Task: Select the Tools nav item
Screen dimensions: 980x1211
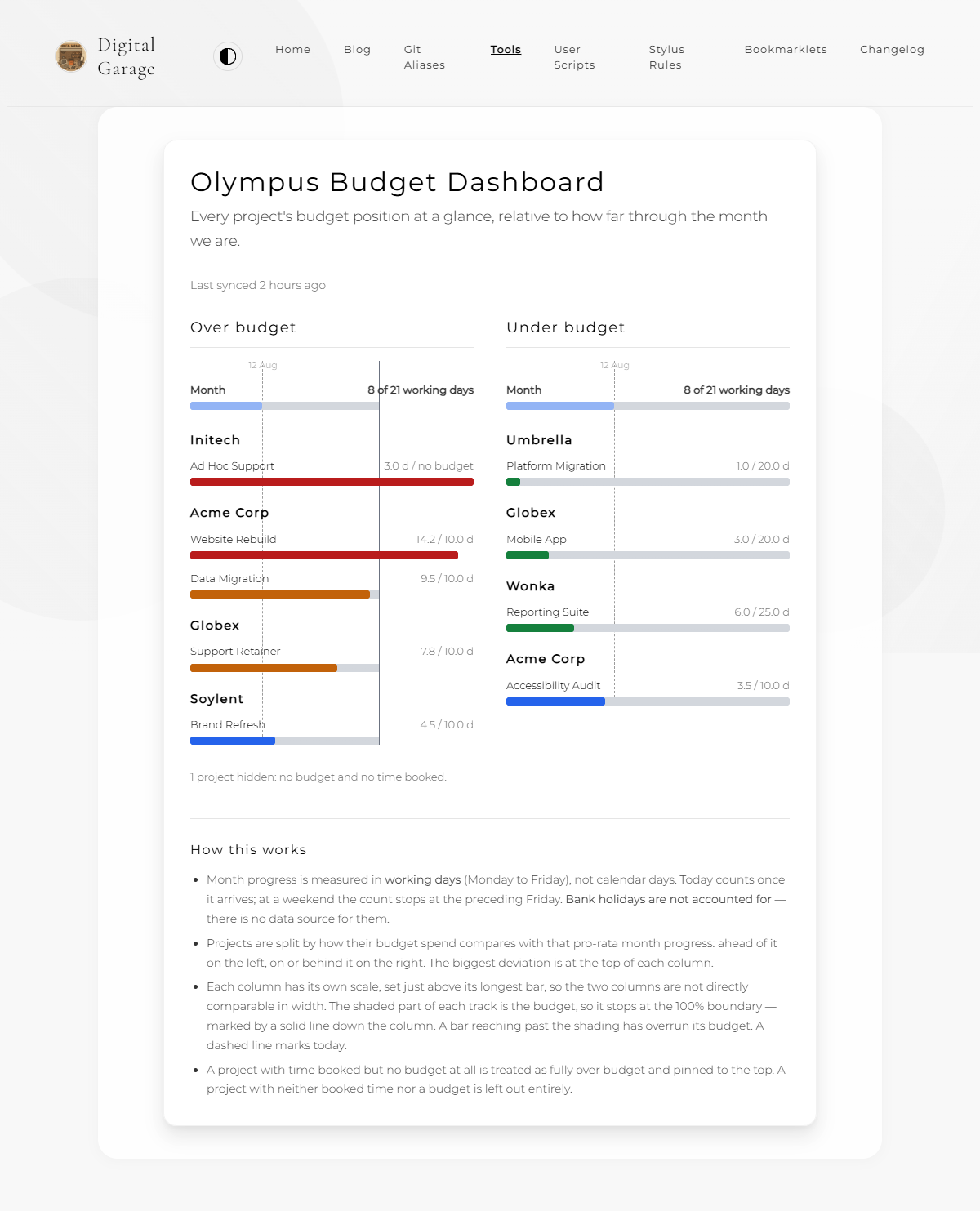Action: [x=506, y=49]
